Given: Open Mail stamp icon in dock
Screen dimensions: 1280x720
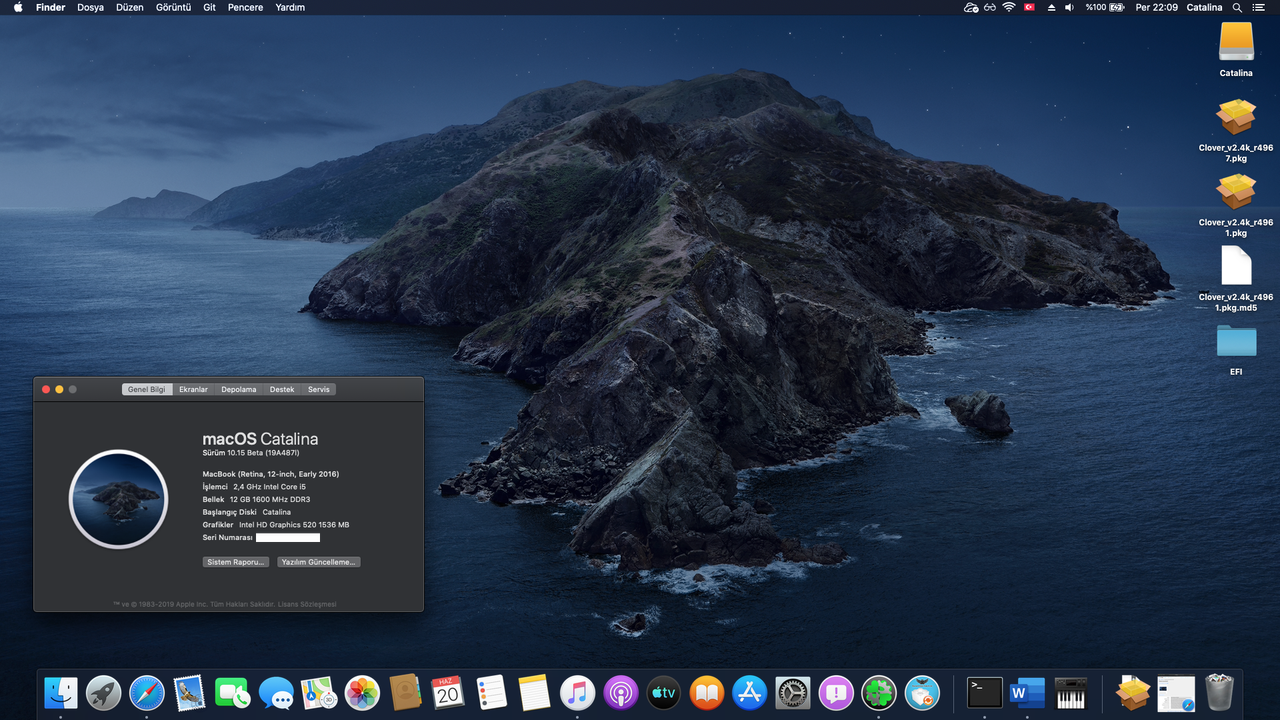Looking at the screenshot, I should pos(190,692).
